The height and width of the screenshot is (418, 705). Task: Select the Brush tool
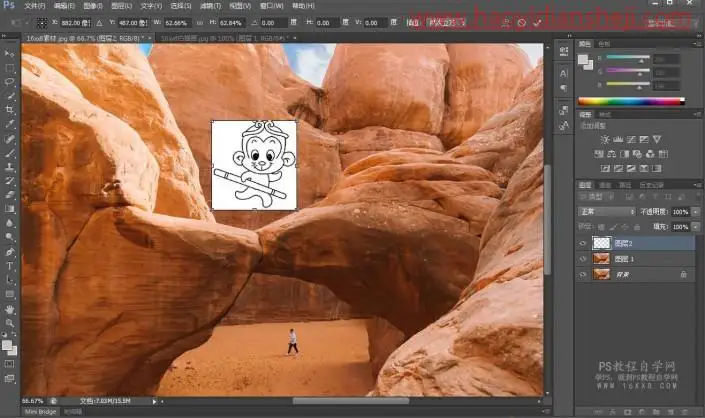(x=9, y=153)
